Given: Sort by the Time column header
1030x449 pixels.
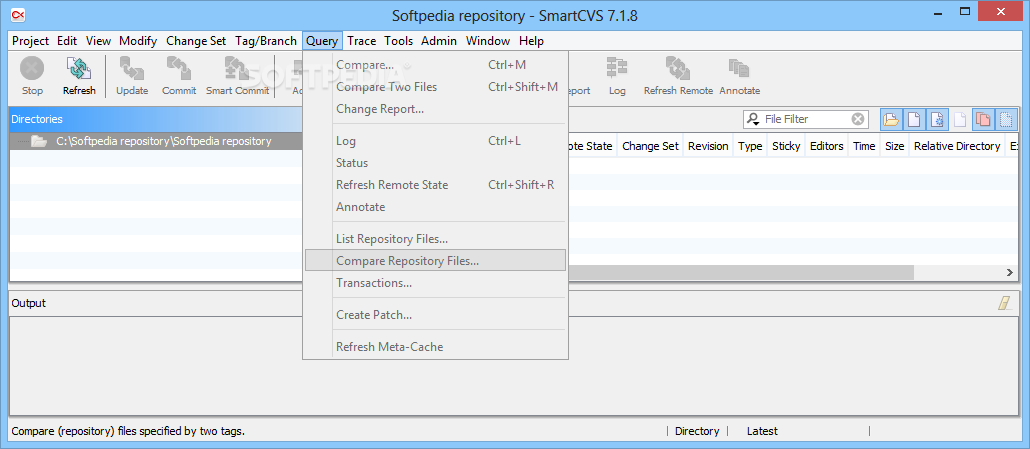Looking at the screenshot, I should pos(864,146).
